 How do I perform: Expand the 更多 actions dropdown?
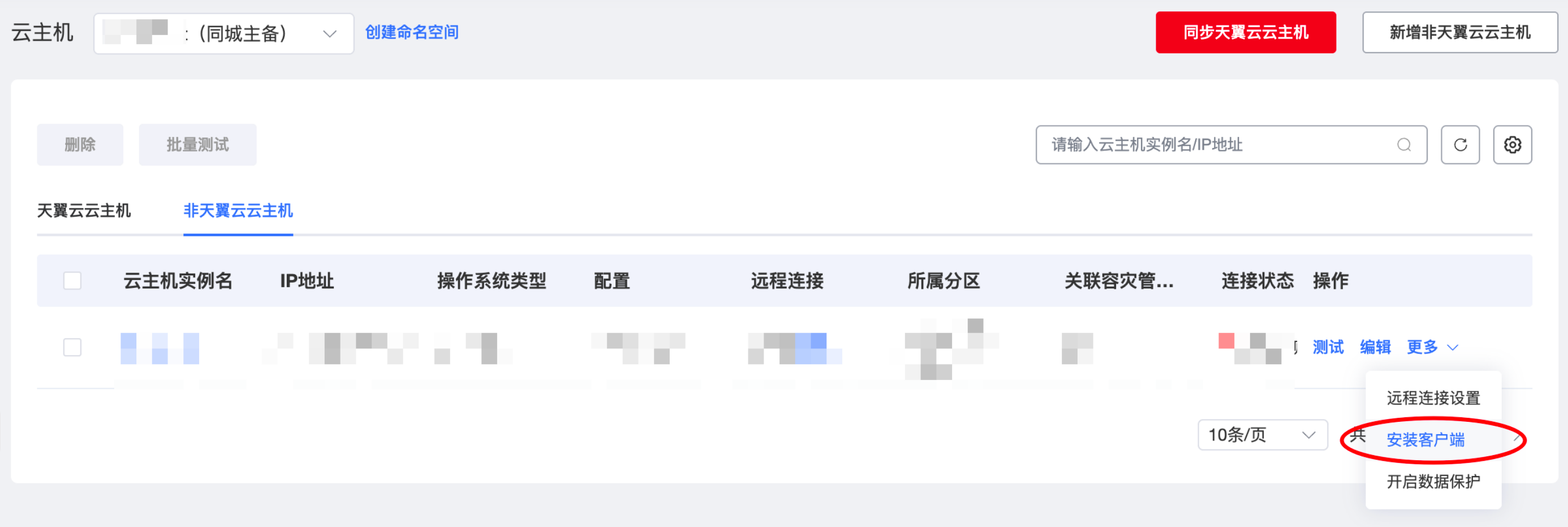click(x=1432, y=347)
